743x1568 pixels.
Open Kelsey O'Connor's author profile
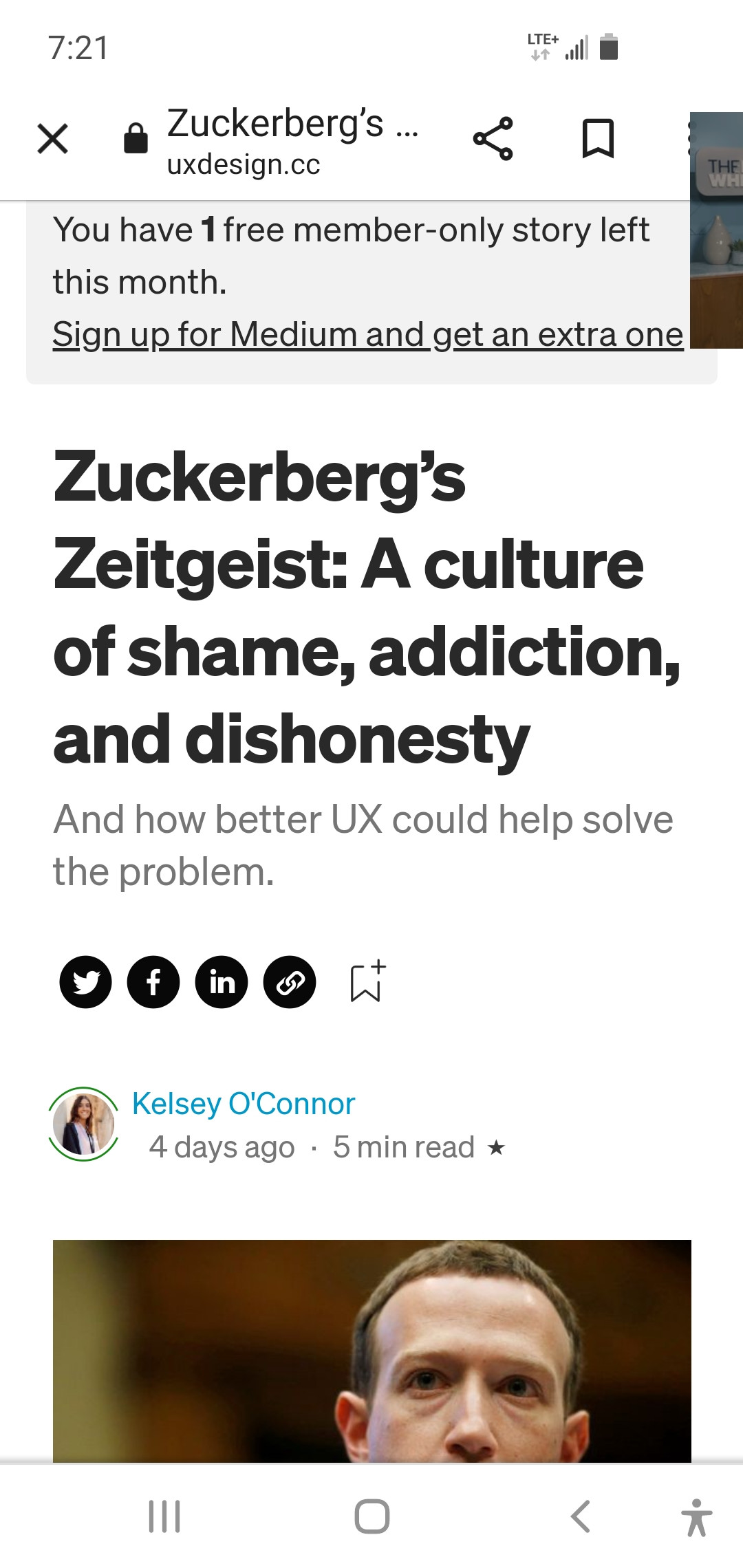point(244,1104)
